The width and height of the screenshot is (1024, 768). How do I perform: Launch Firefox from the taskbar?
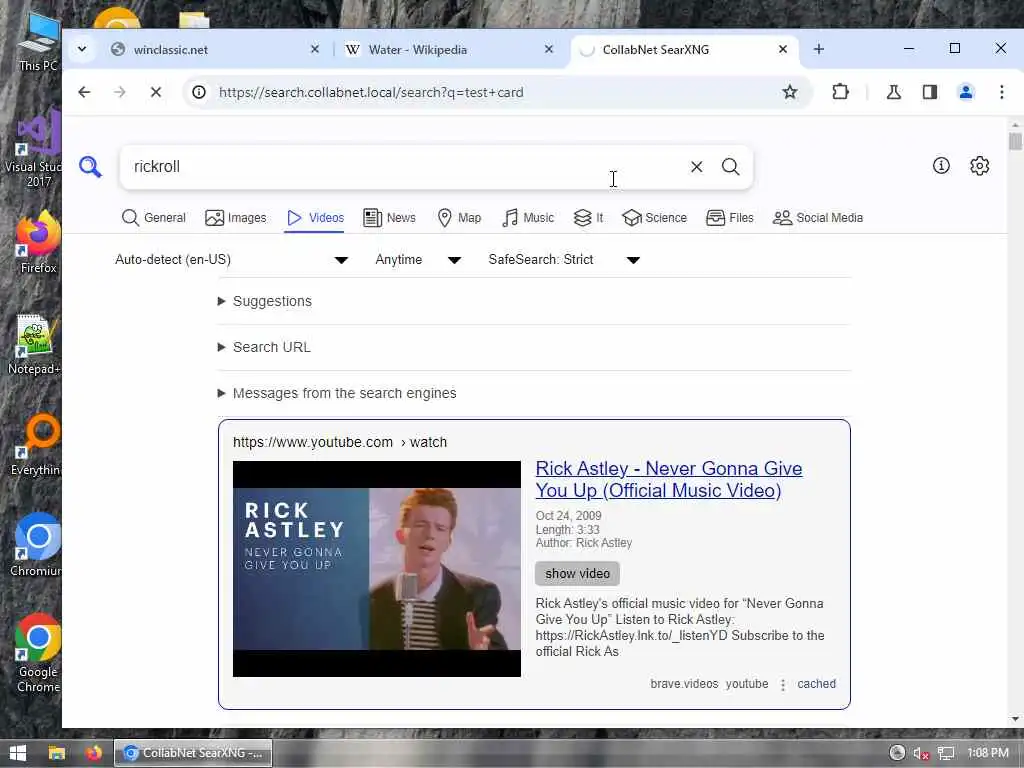coord(94,753)
